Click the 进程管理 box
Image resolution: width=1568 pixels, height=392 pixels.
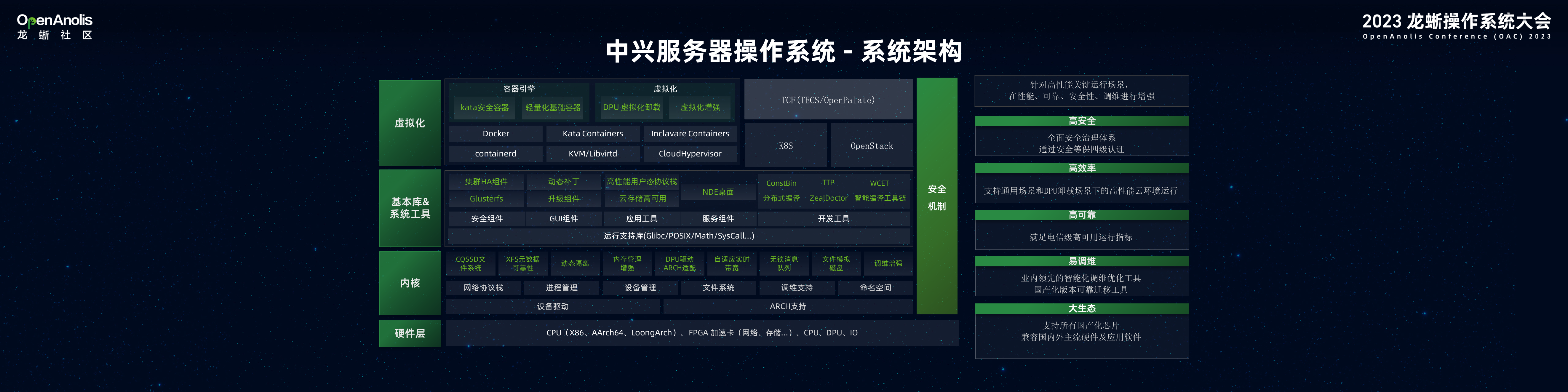pos(561,288)
